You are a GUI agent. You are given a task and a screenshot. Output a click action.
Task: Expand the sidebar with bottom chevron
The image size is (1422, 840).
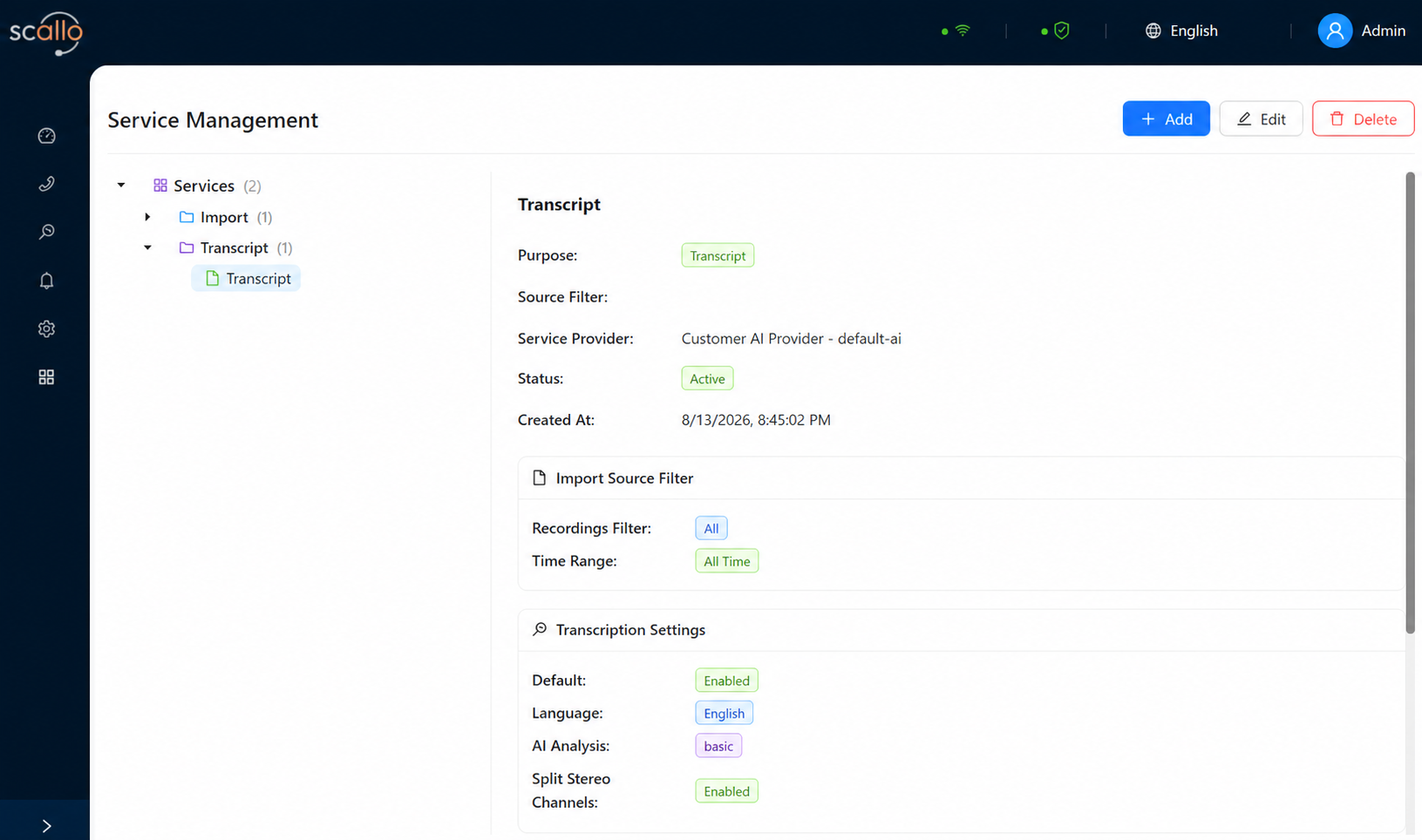(46, 825)
